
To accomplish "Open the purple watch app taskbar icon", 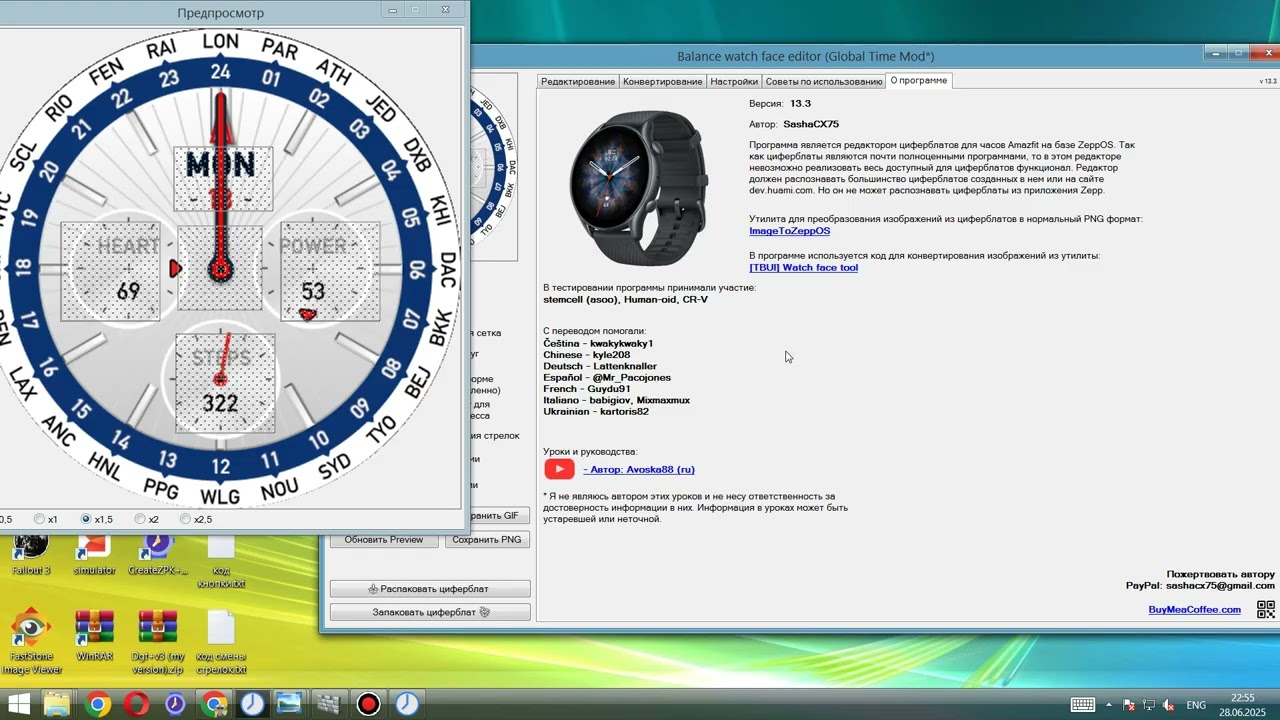I will click(175, 704).
